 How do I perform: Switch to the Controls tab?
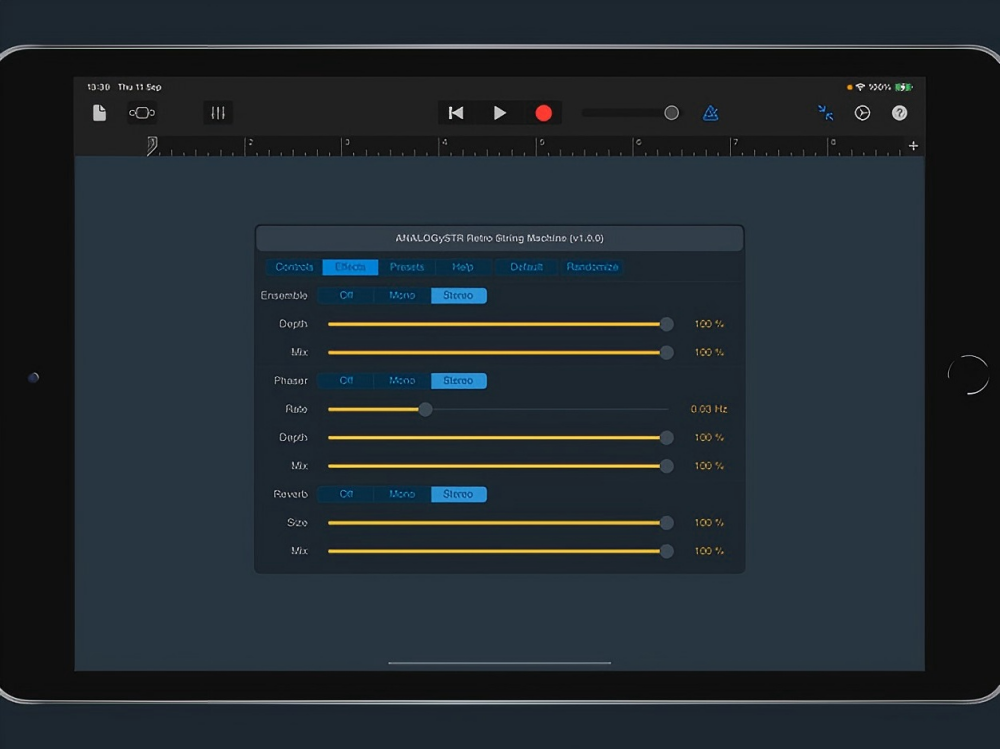tap(294, 267)
